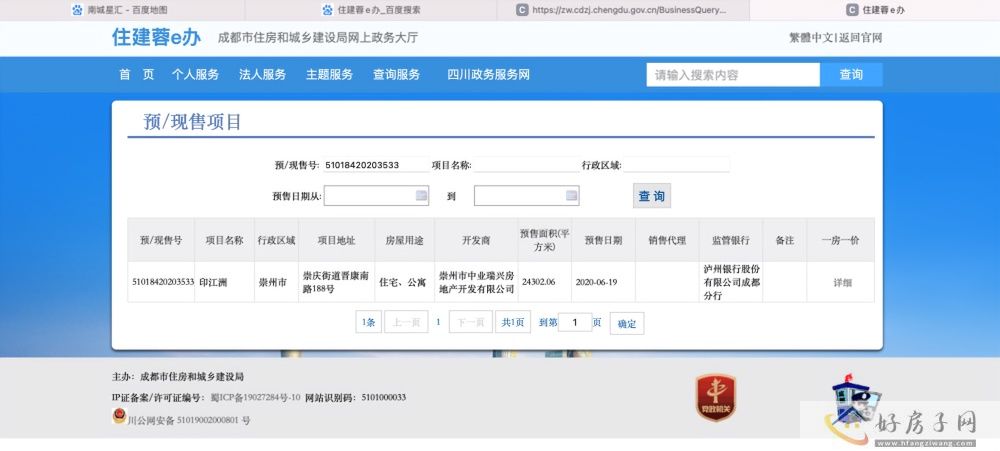Open the 个人服务 navigation menu
Screen dimensions: 1000x451
[195, 75]
